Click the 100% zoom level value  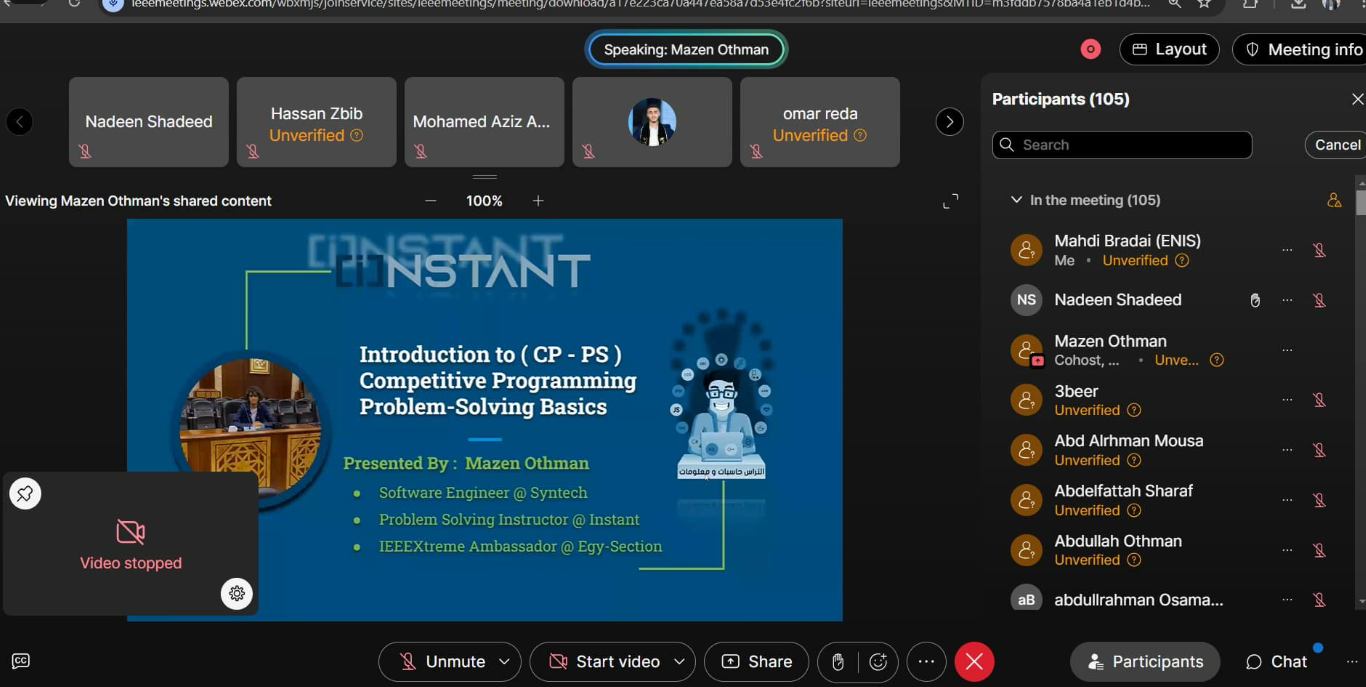[484, 201]
